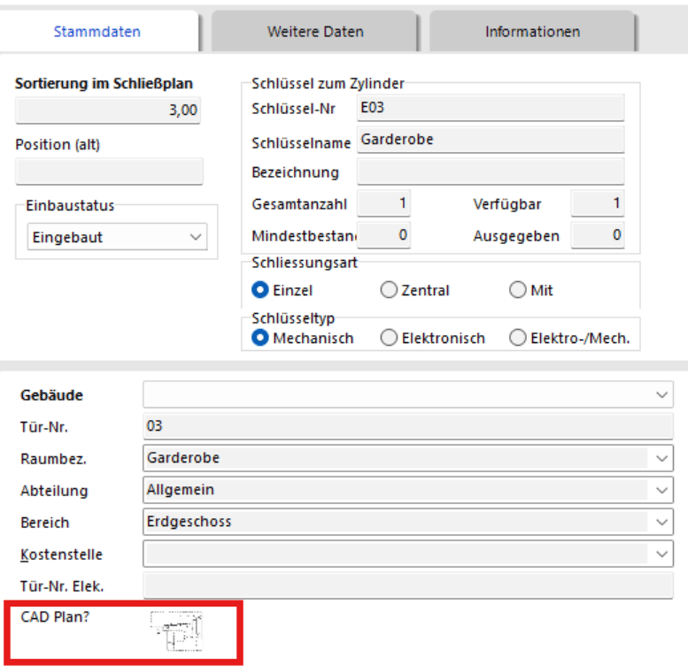Screen dimensions: 688x672
Task: Switch to the Stammdaten tab
Action: [97, 32]
